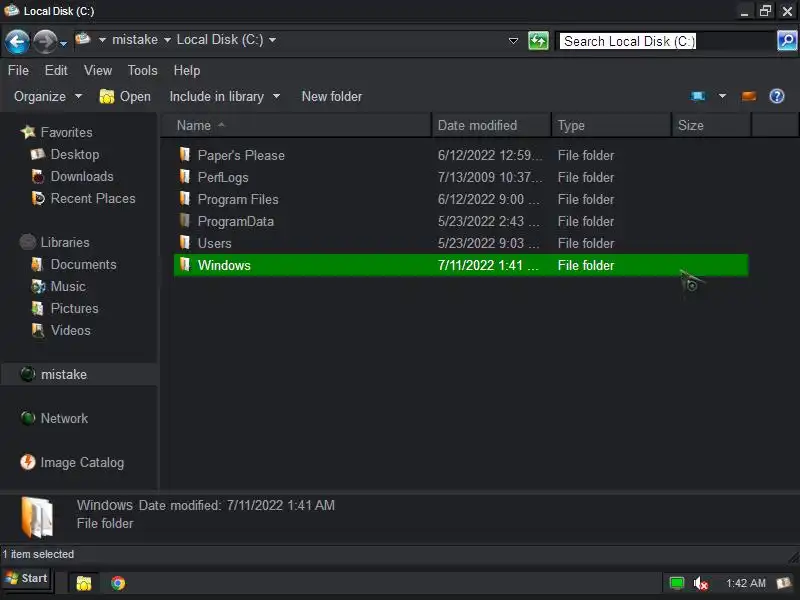This screenshot has width=800, height=600.
Task: Open the Help menu
Action: [x=187, y=70]
